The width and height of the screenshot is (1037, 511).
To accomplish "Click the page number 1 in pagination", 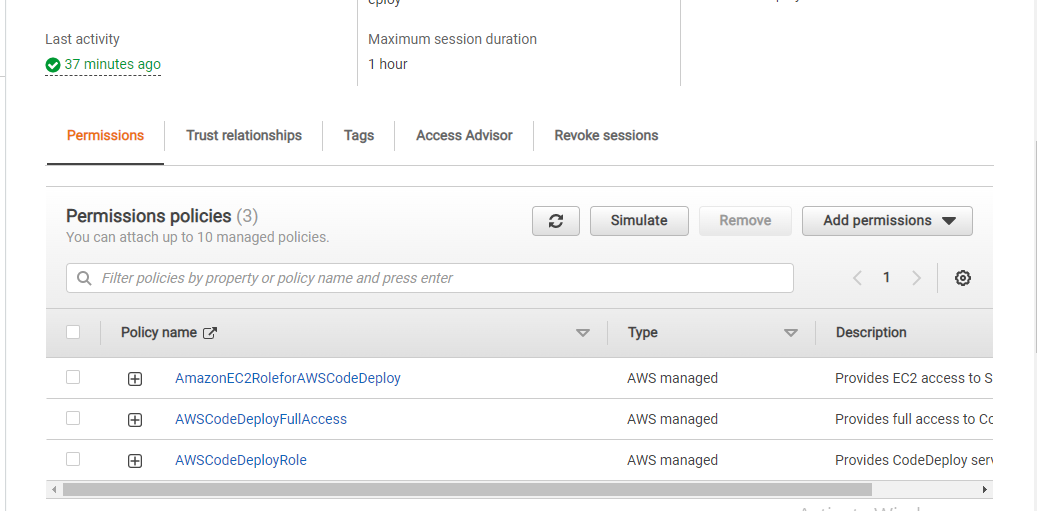I will coord(886,278).
